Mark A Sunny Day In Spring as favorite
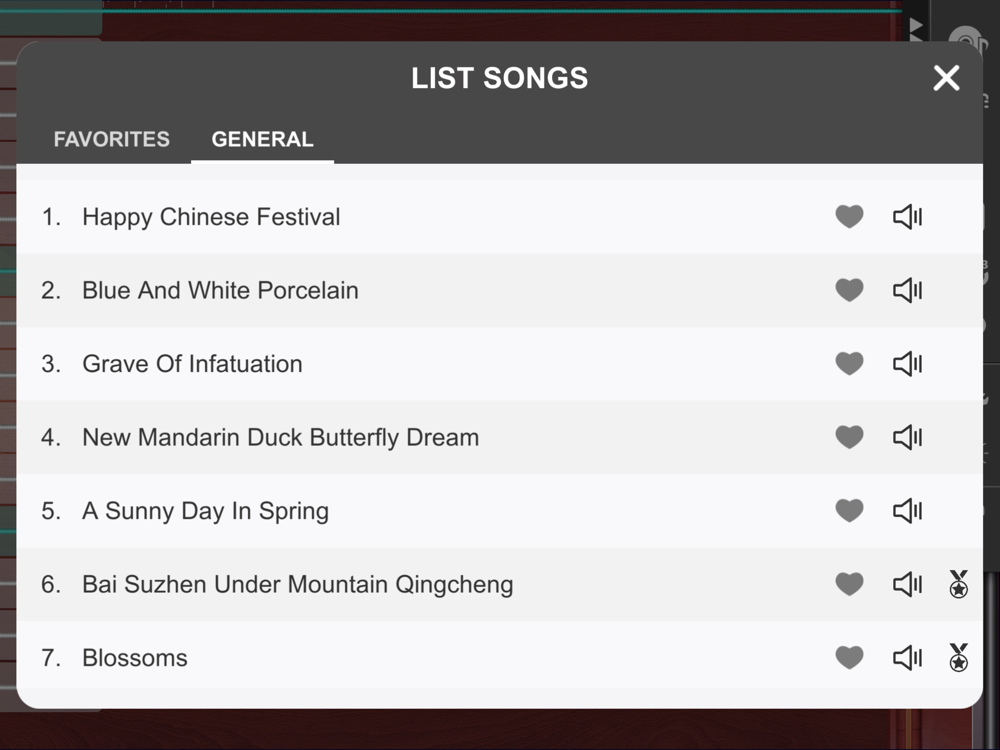This screenshot has height=750, width=1000. point(849,511)
